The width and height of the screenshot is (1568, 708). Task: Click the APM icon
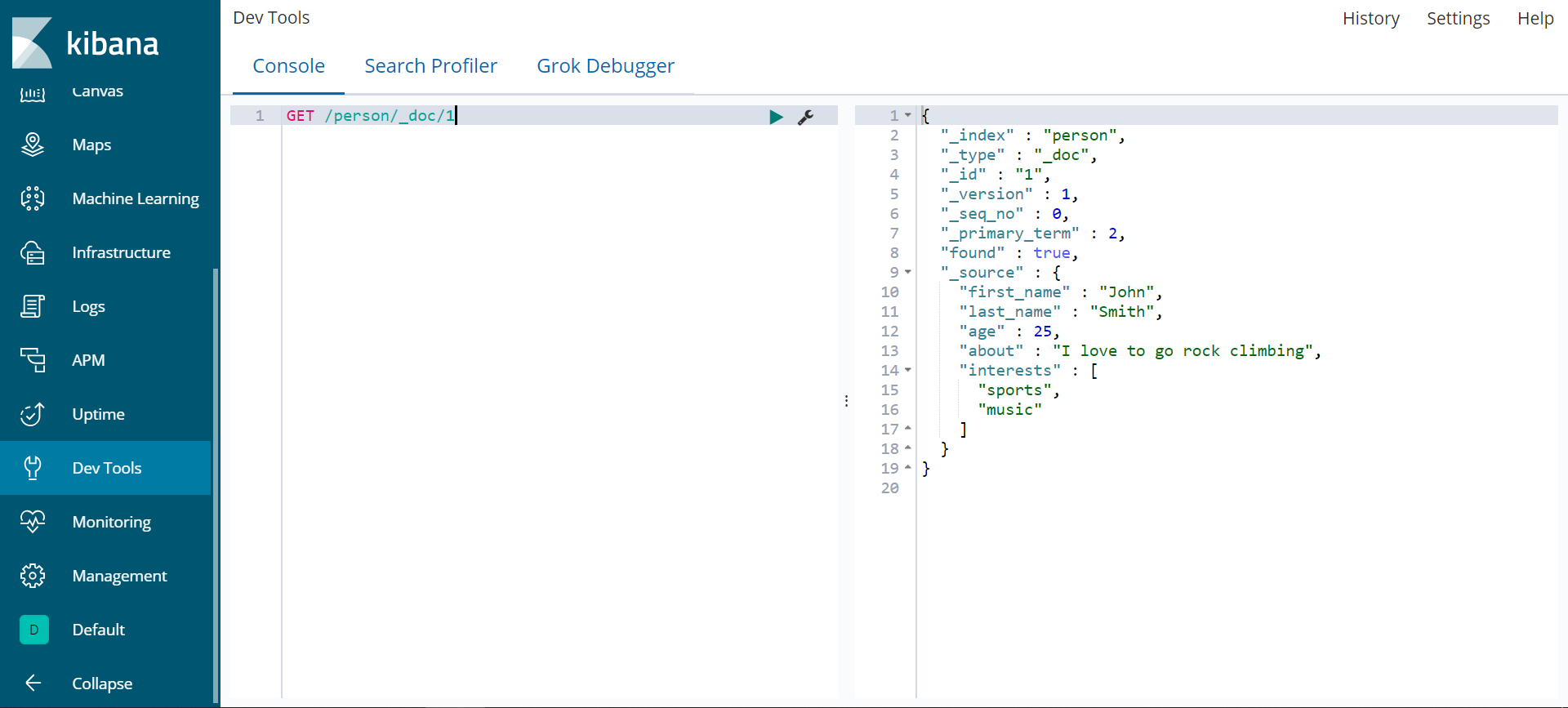pos(33,360)
